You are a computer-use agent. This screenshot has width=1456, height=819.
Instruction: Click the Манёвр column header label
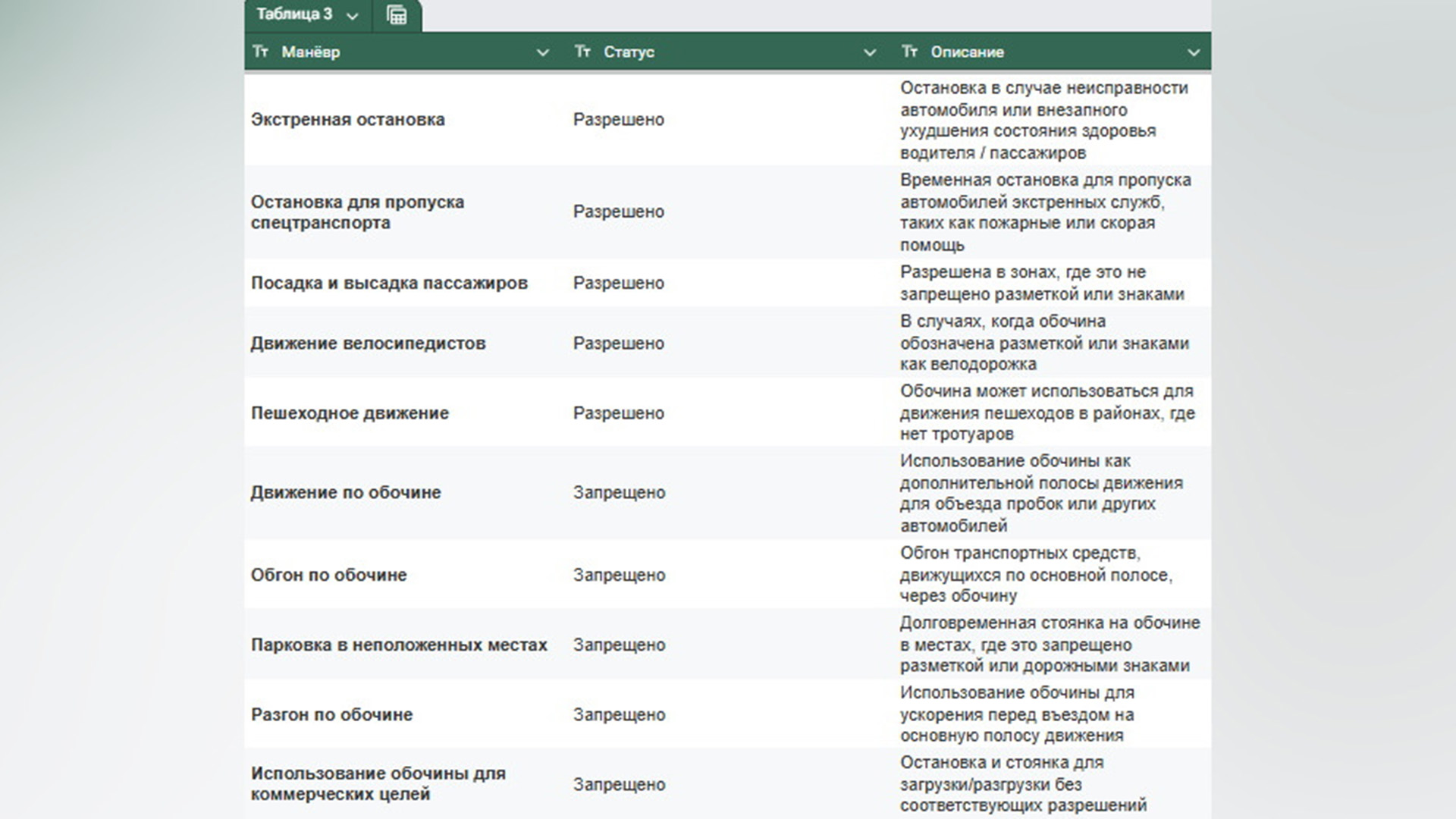(x=311, y=52)
